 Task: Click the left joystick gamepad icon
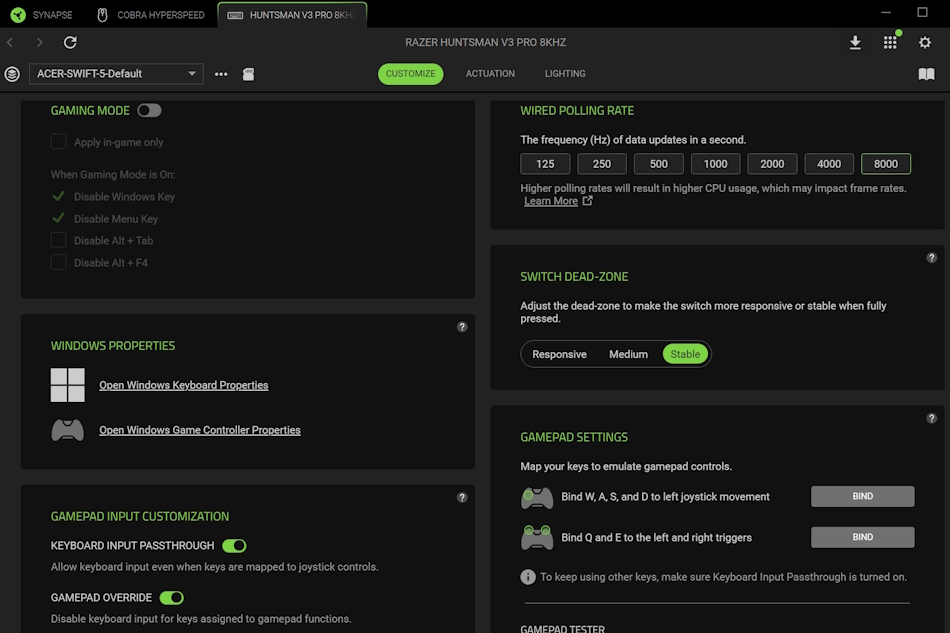pyautogui.click(x=537, y=498)
